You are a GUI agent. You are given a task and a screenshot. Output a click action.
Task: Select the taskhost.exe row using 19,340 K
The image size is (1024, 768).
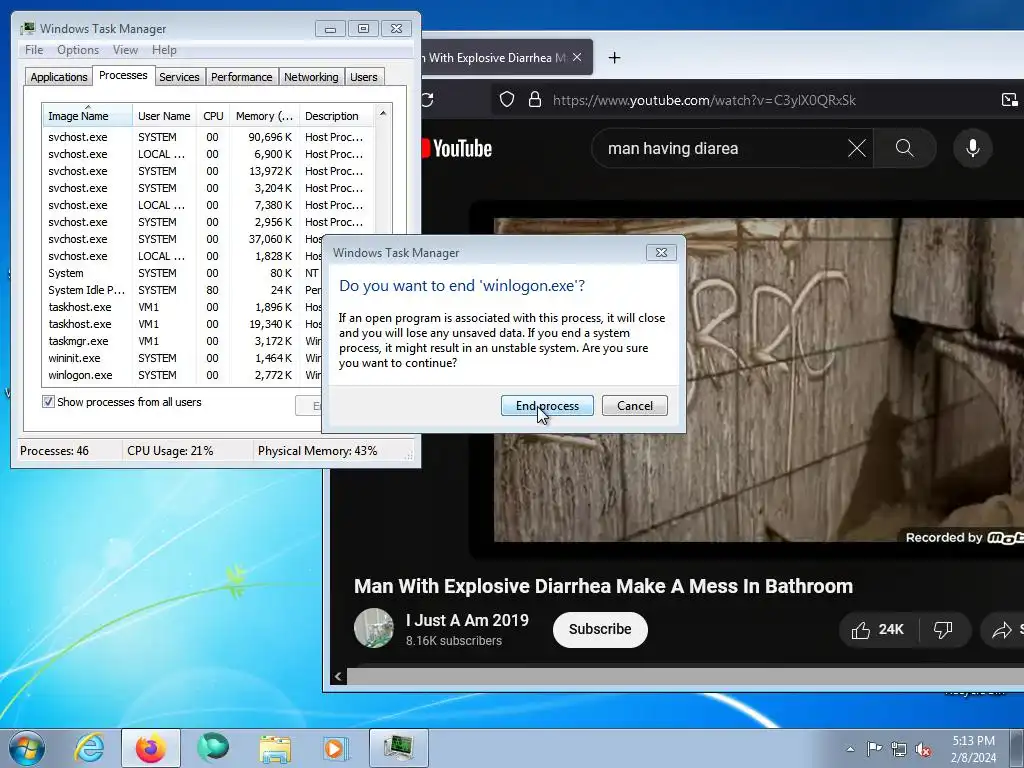183,324
